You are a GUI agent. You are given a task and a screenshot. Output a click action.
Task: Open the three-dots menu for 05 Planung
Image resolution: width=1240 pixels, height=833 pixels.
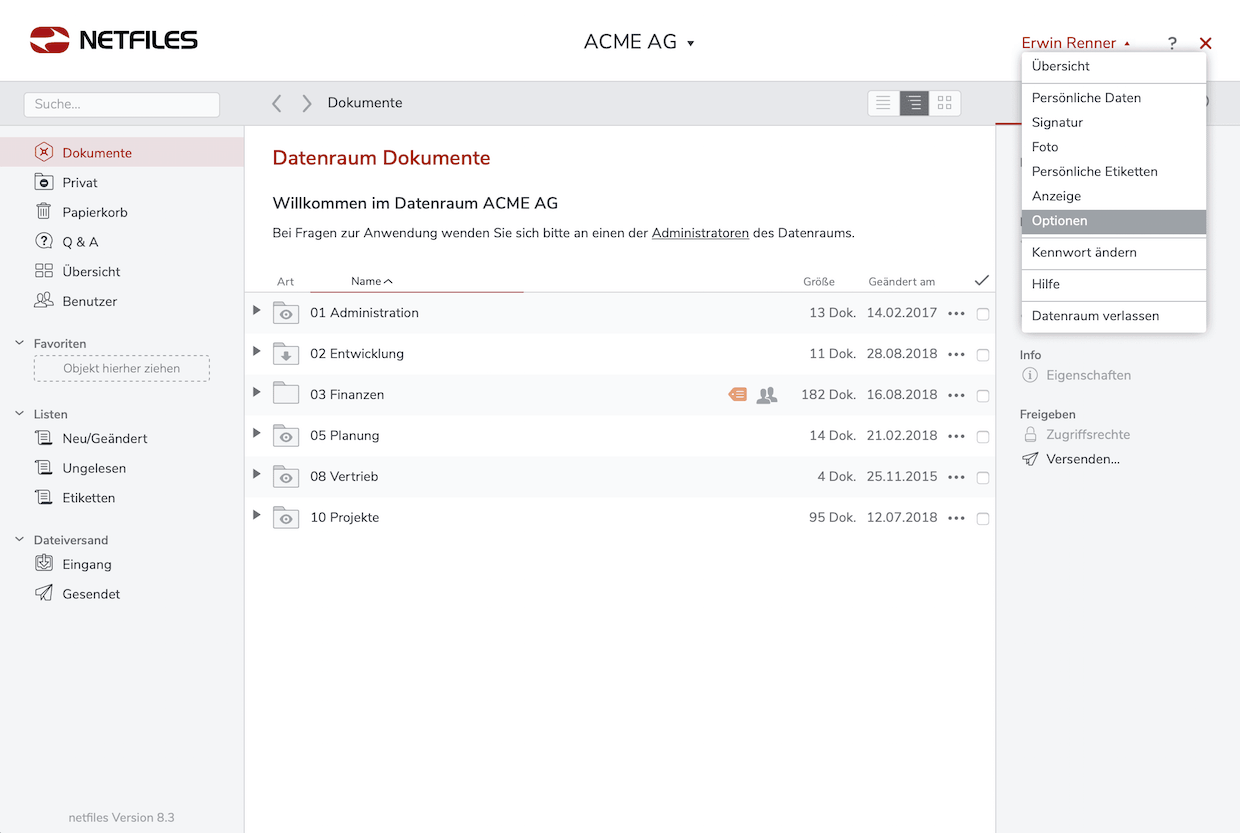coord(956,436)
